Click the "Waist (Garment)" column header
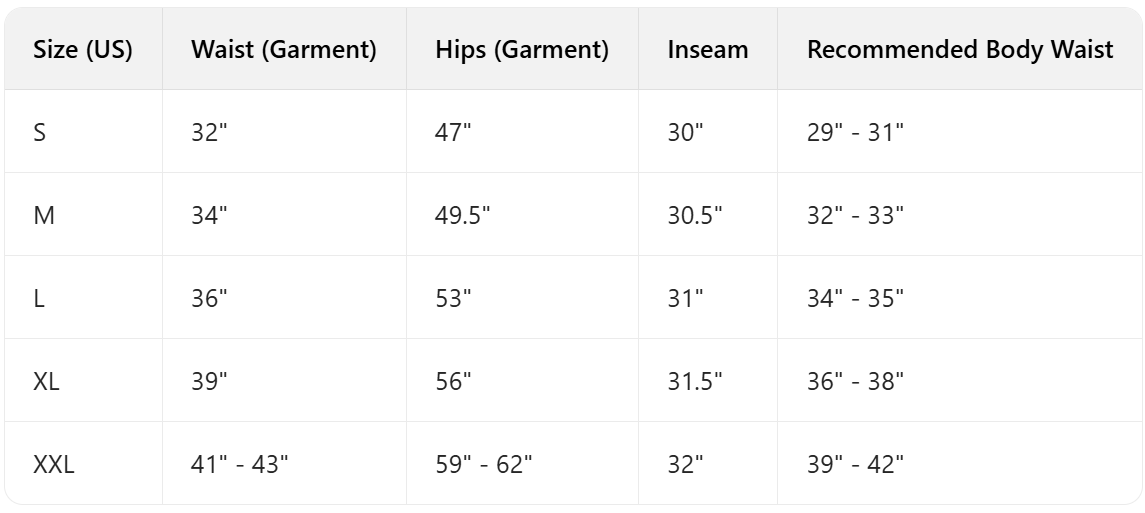 284,51
